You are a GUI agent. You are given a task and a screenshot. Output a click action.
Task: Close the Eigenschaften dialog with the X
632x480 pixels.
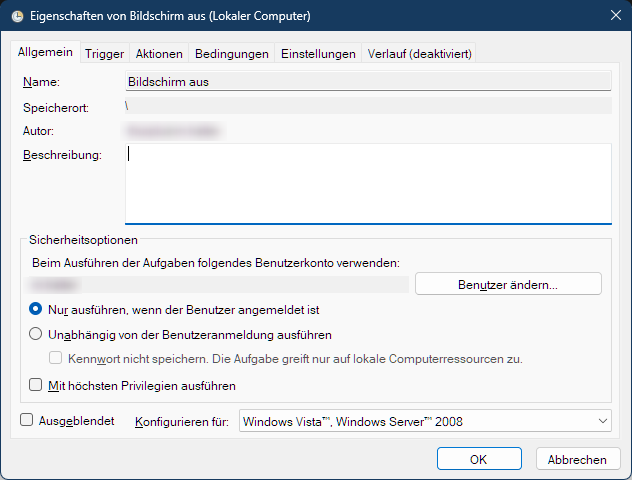(x=614, y=16)
